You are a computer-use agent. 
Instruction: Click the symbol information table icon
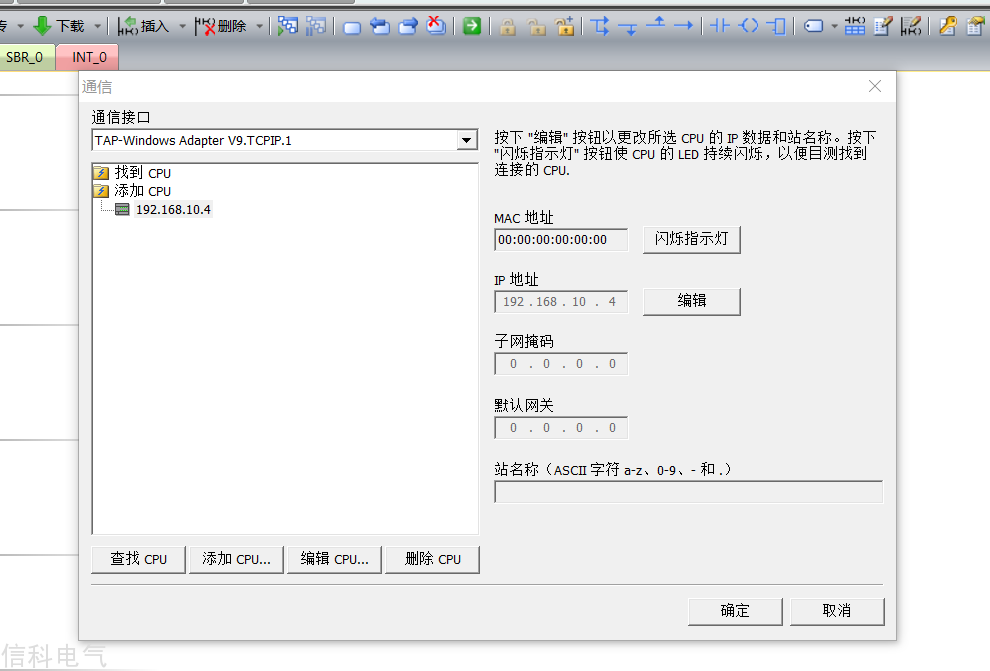click(x=855, y=26)
